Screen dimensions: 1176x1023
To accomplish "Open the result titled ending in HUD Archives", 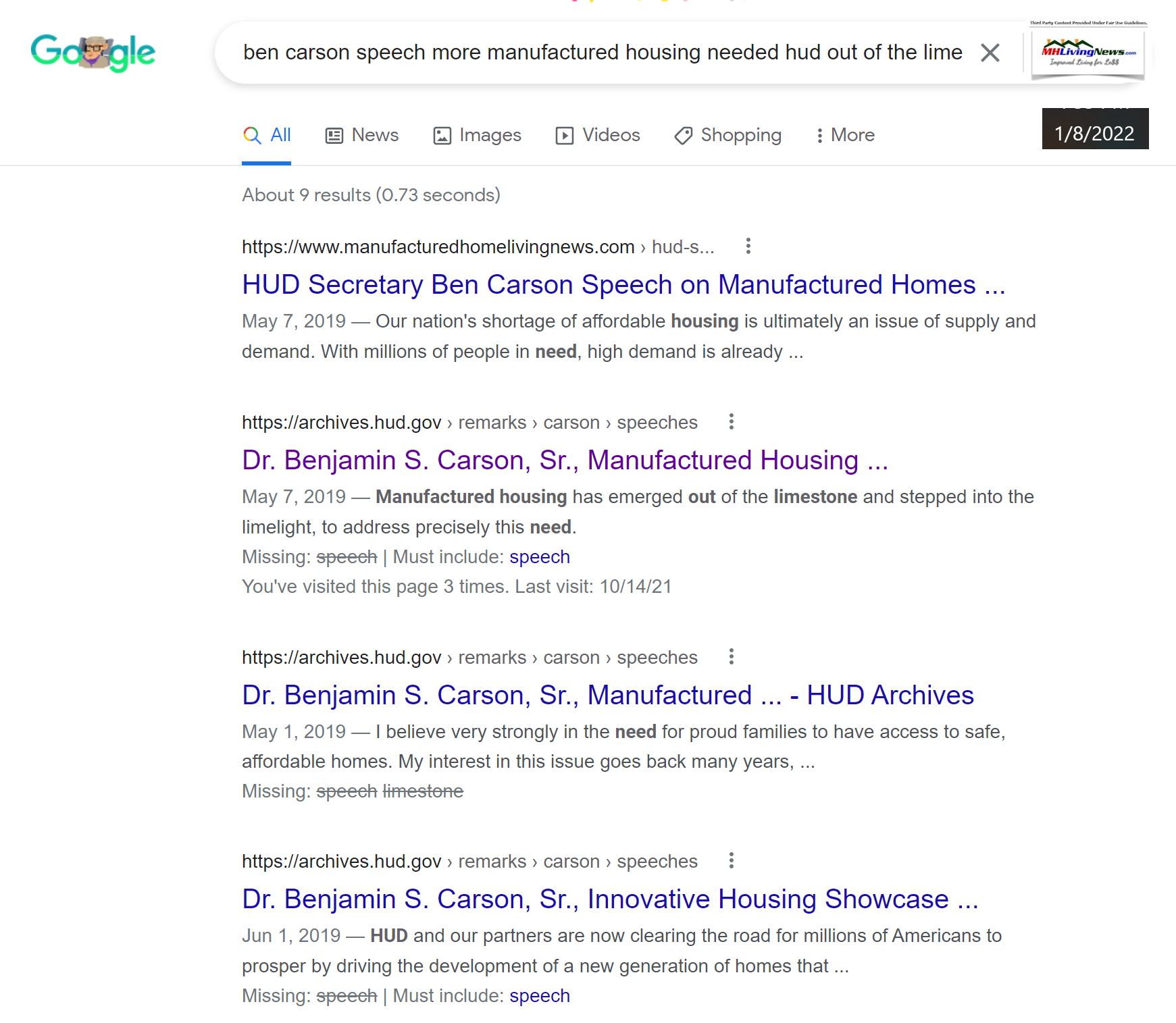I will click(607, 696).
